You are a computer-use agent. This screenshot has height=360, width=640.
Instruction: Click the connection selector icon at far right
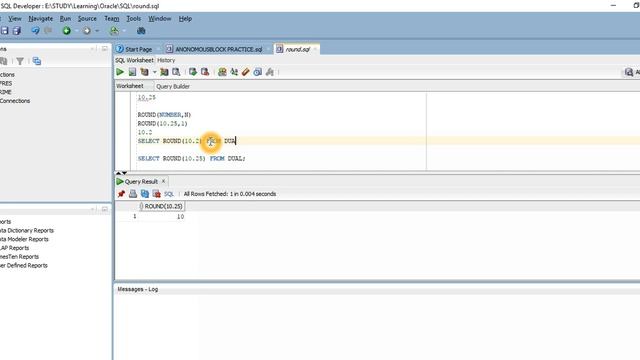[x=629, y=72]
